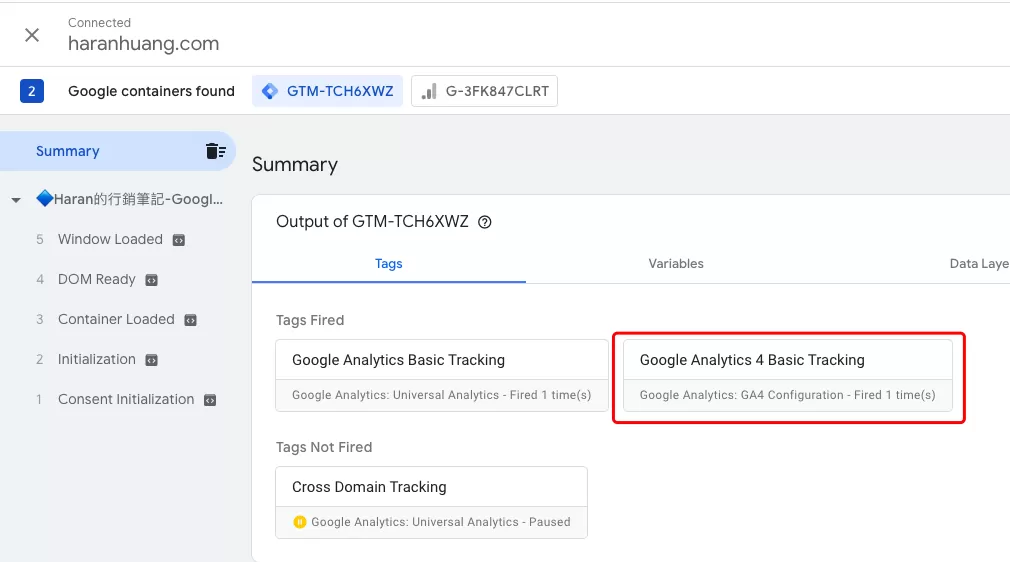Screen dimensions: 1010x562
Task: Open the Cross Domain Tracking tag card
Action: click(432, 503)
